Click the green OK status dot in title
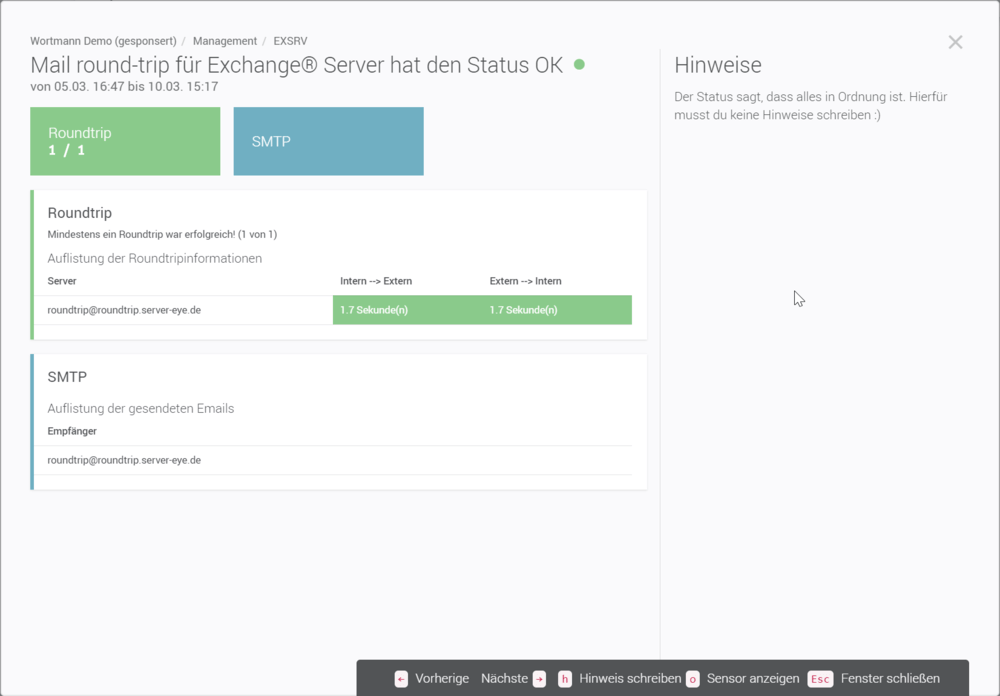Image resolution: width=1000 pixels, height=696 pixels. [x=579, y=65]
